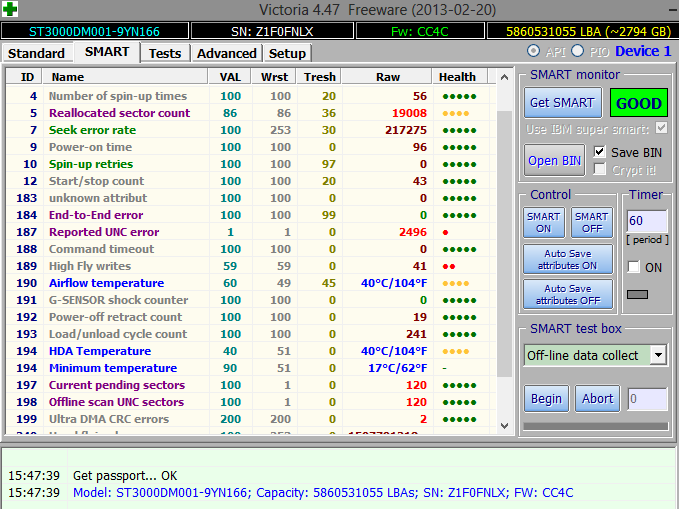679x509 pixels.
Task: Click the SMART table vertical scrollbar thumb
Action: [x=504, y=243]
